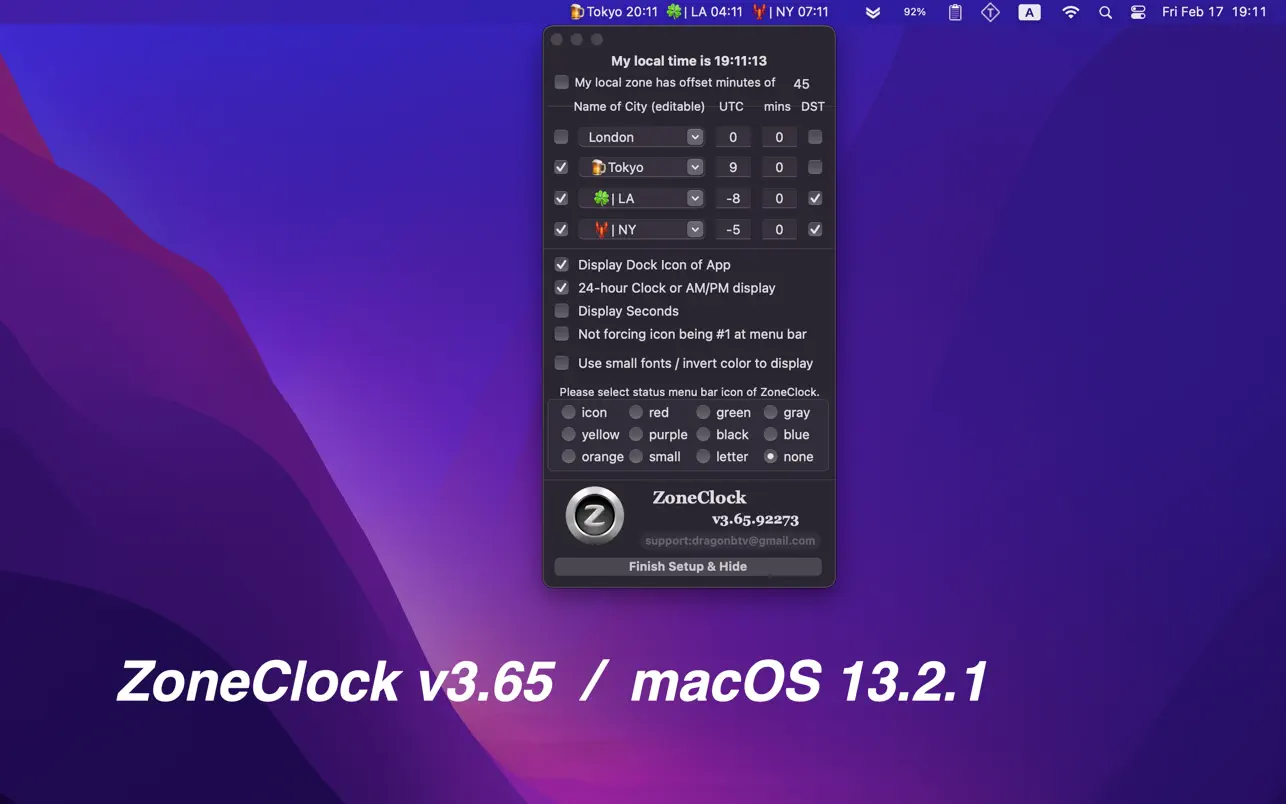Click the double chevron menu bar icon
The image size is (1286, 804).
click(x=873, y=12)
